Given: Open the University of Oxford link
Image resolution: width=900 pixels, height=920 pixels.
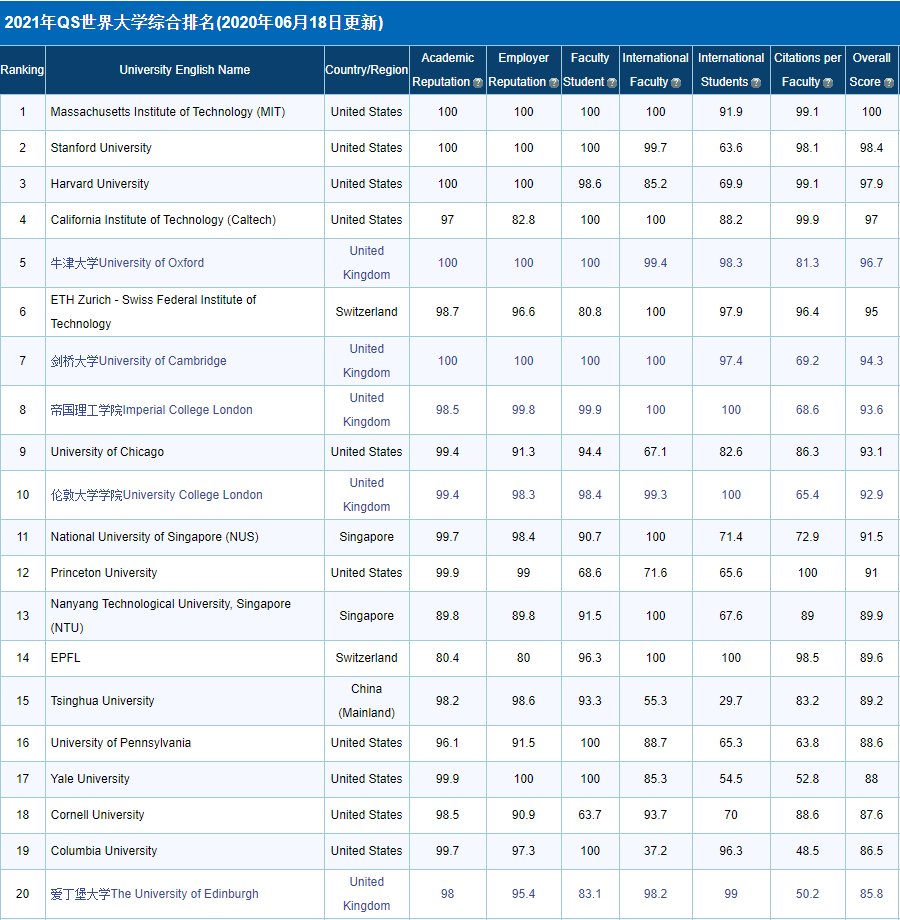Looking at the screenshot, I should (x=127, y=263).
